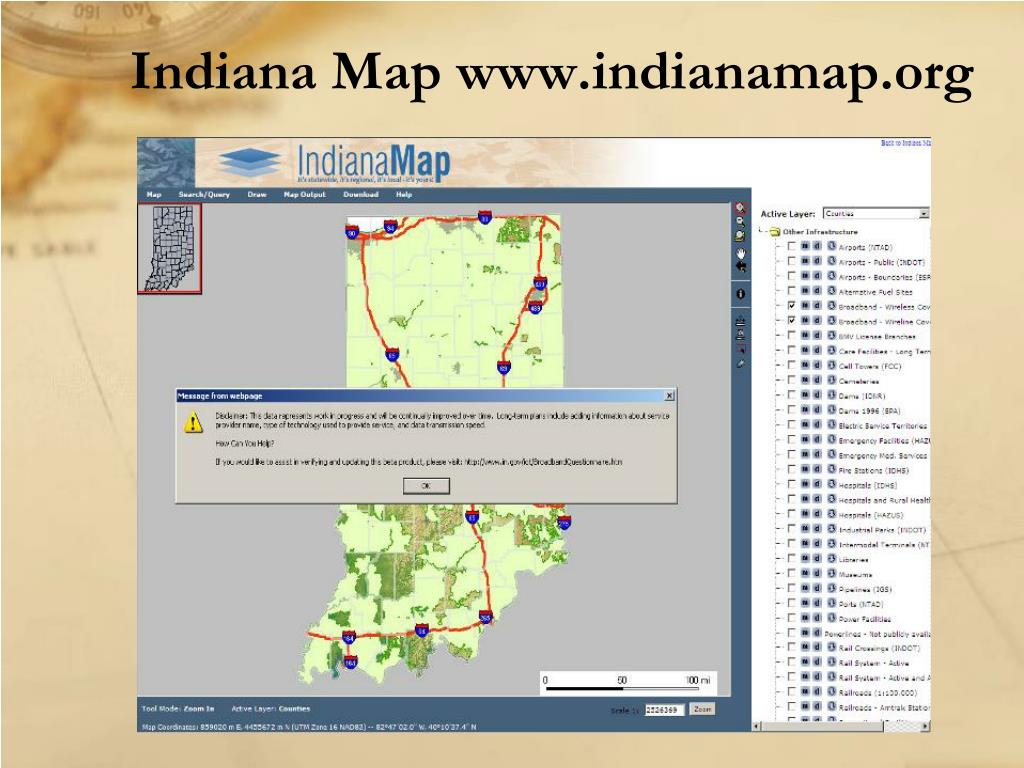Open the Map Output menu

(x=304, y=195)
